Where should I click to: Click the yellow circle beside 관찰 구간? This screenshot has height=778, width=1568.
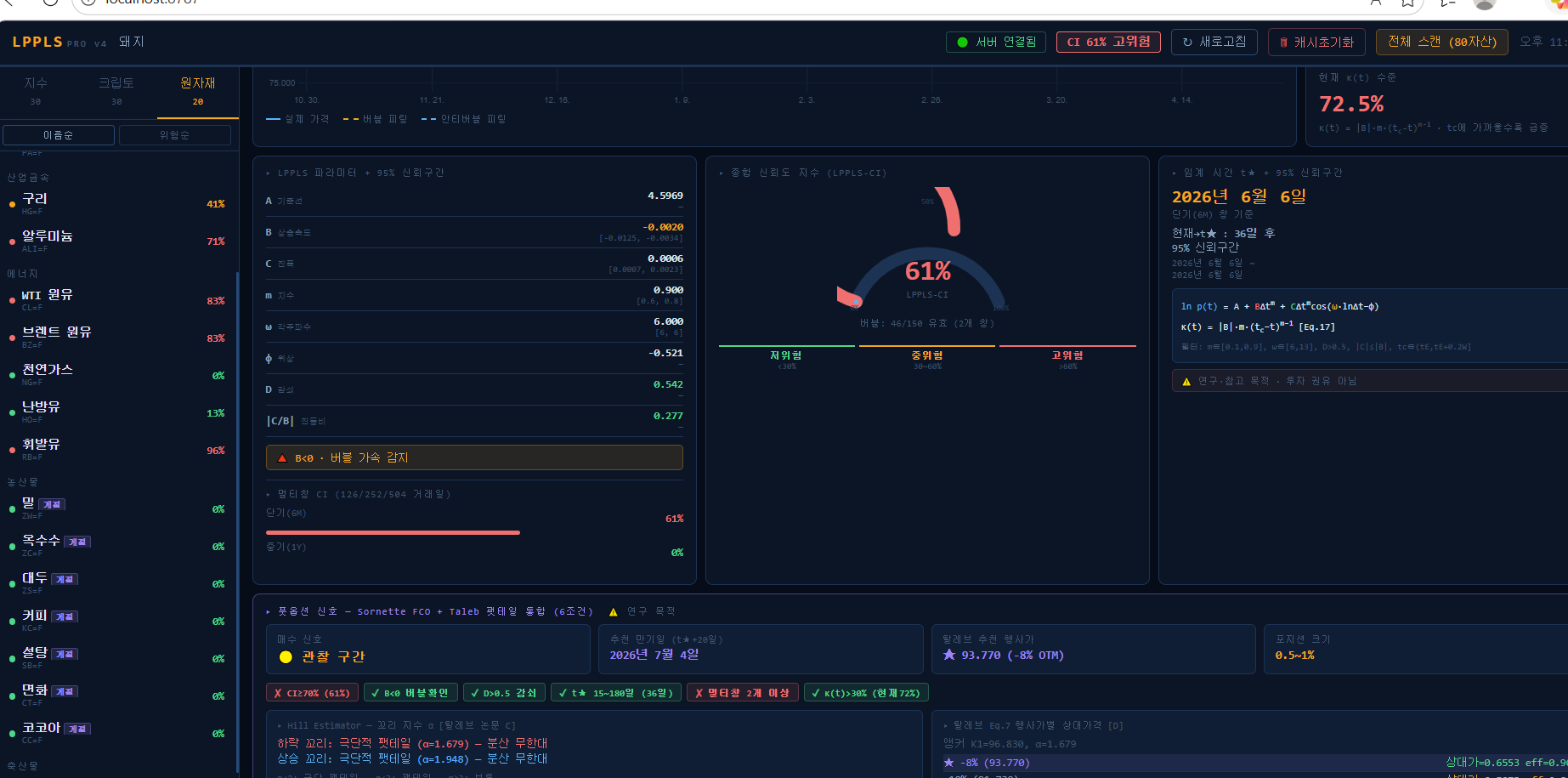pyautogui.click(x=286, y=656)
